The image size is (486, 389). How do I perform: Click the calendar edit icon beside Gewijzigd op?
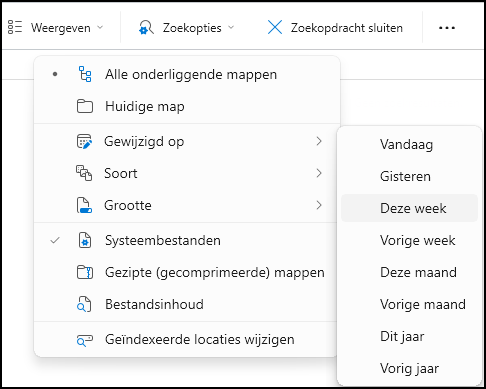pos(84,141)
